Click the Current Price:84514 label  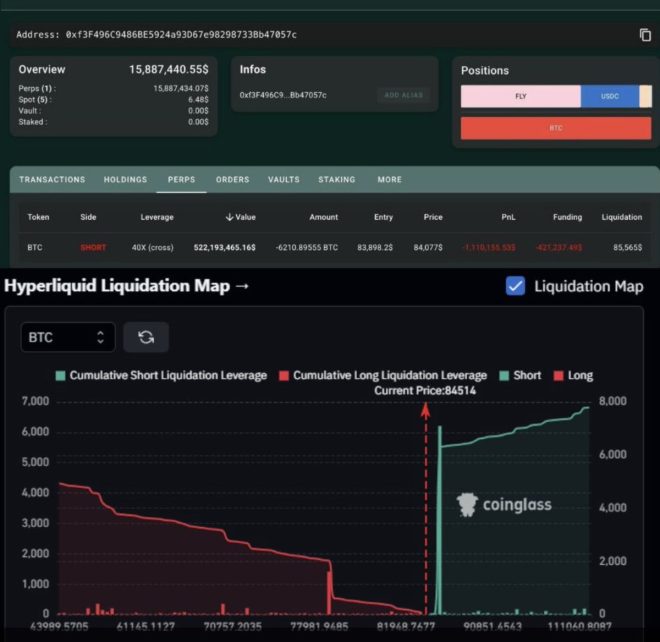coord(425,391)
